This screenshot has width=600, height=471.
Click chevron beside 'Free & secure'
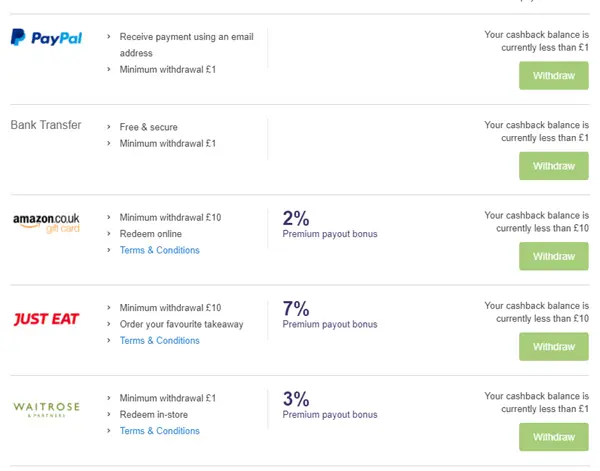click(109, 127)
